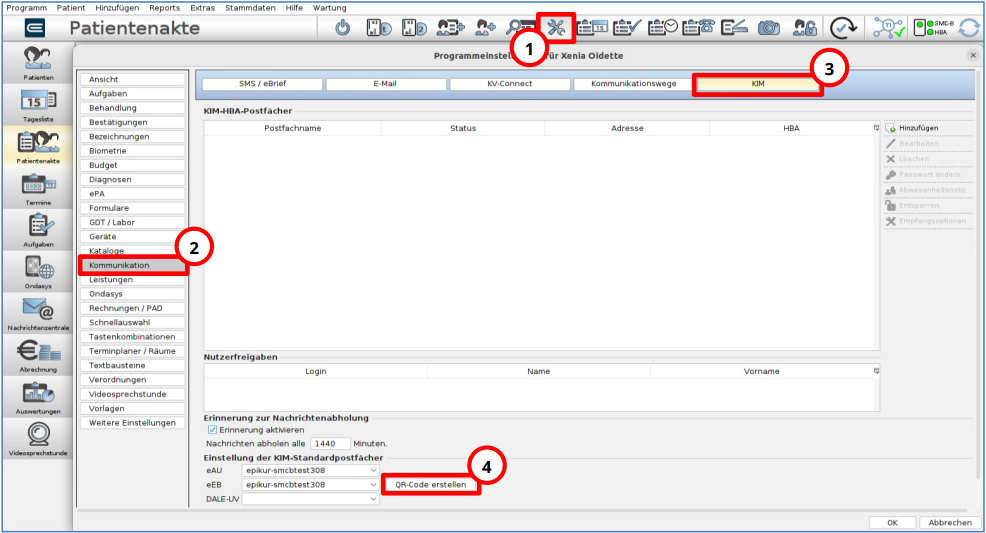Select Weitere Einstellungen in settings list
This screenshot has width=986, height=533.
click(133, 423)
